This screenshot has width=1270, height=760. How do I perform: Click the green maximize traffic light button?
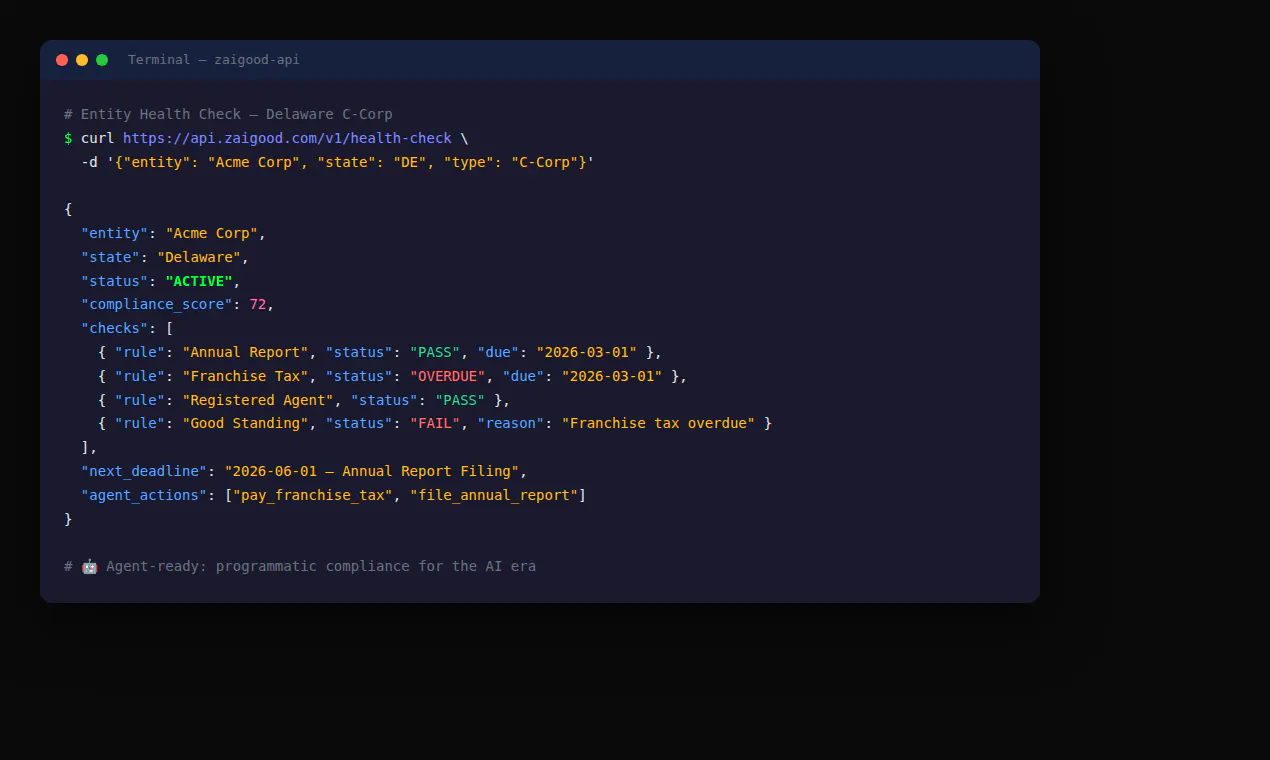(x=102, y=60)
